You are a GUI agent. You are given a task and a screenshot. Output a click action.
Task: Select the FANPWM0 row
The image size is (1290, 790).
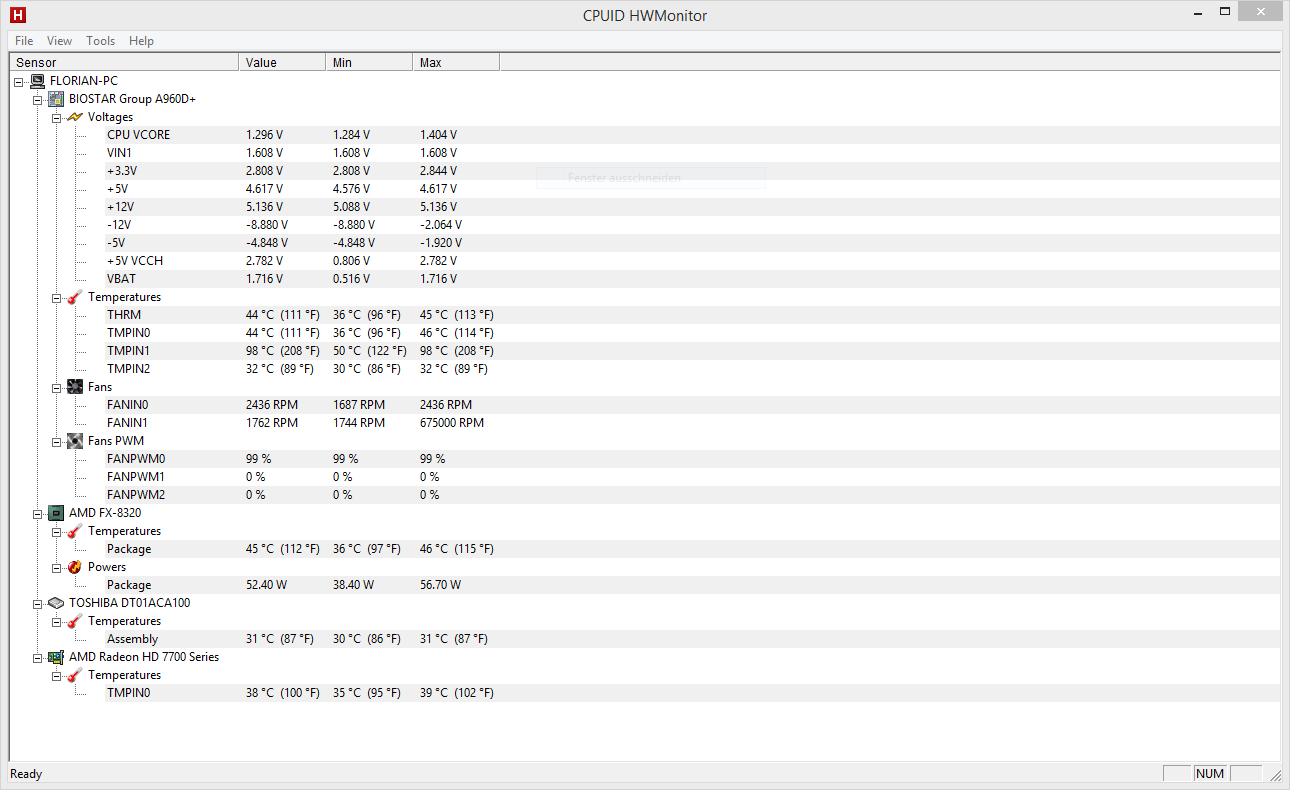coord(692,459)
